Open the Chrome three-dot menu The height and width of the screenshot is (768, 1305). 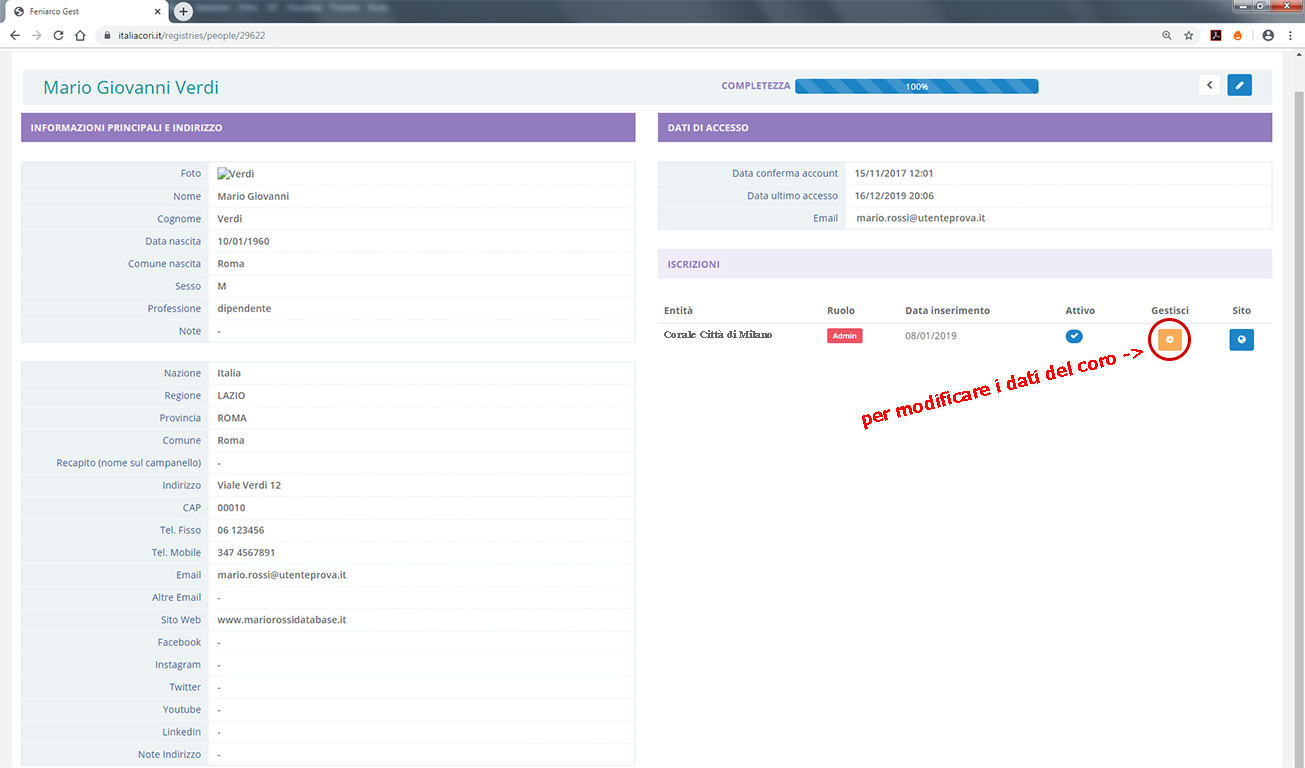[x=1290, y=35]
